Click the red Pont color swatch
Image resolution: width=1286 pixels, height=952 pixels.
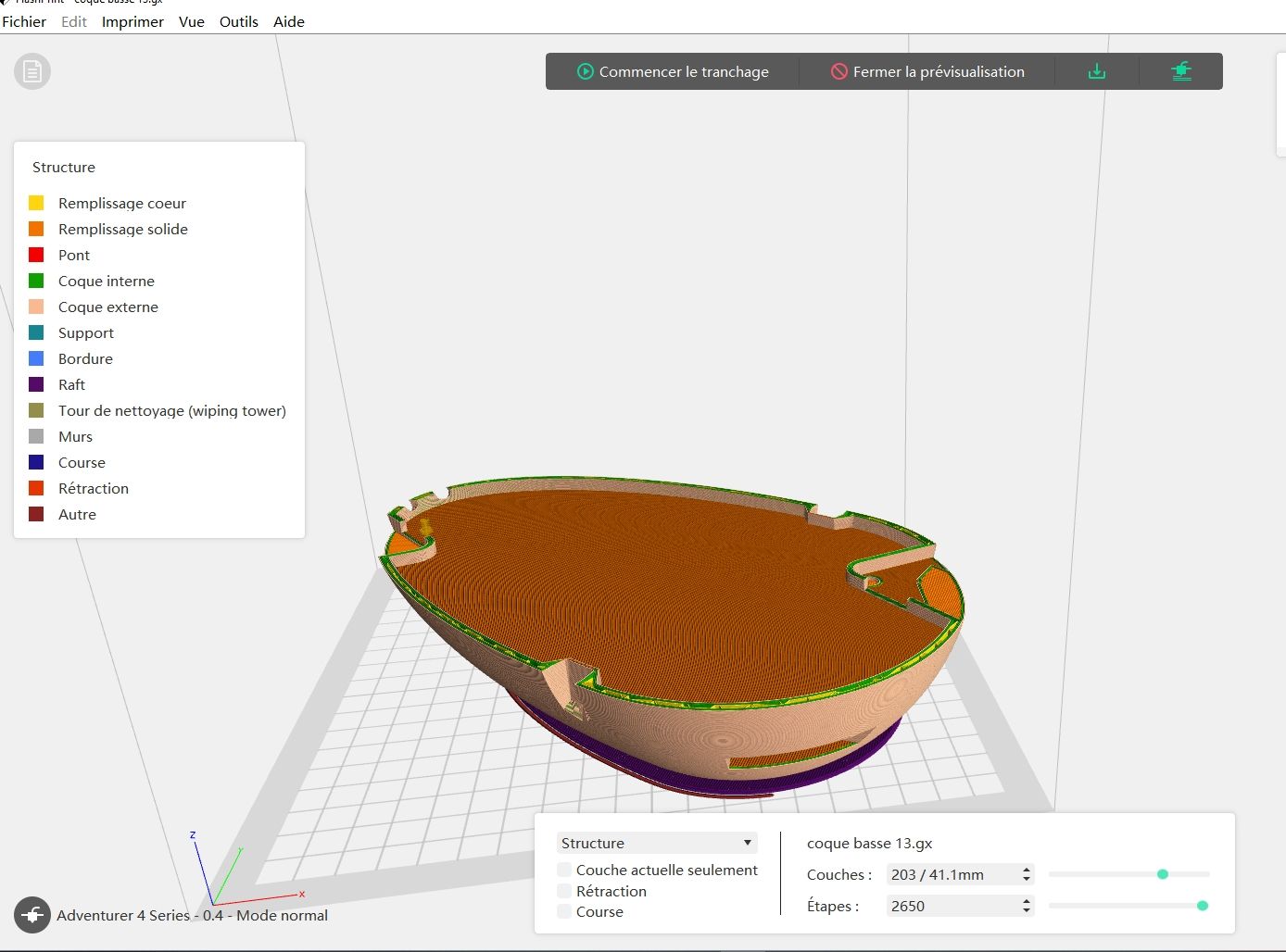(x=36, y=255)
